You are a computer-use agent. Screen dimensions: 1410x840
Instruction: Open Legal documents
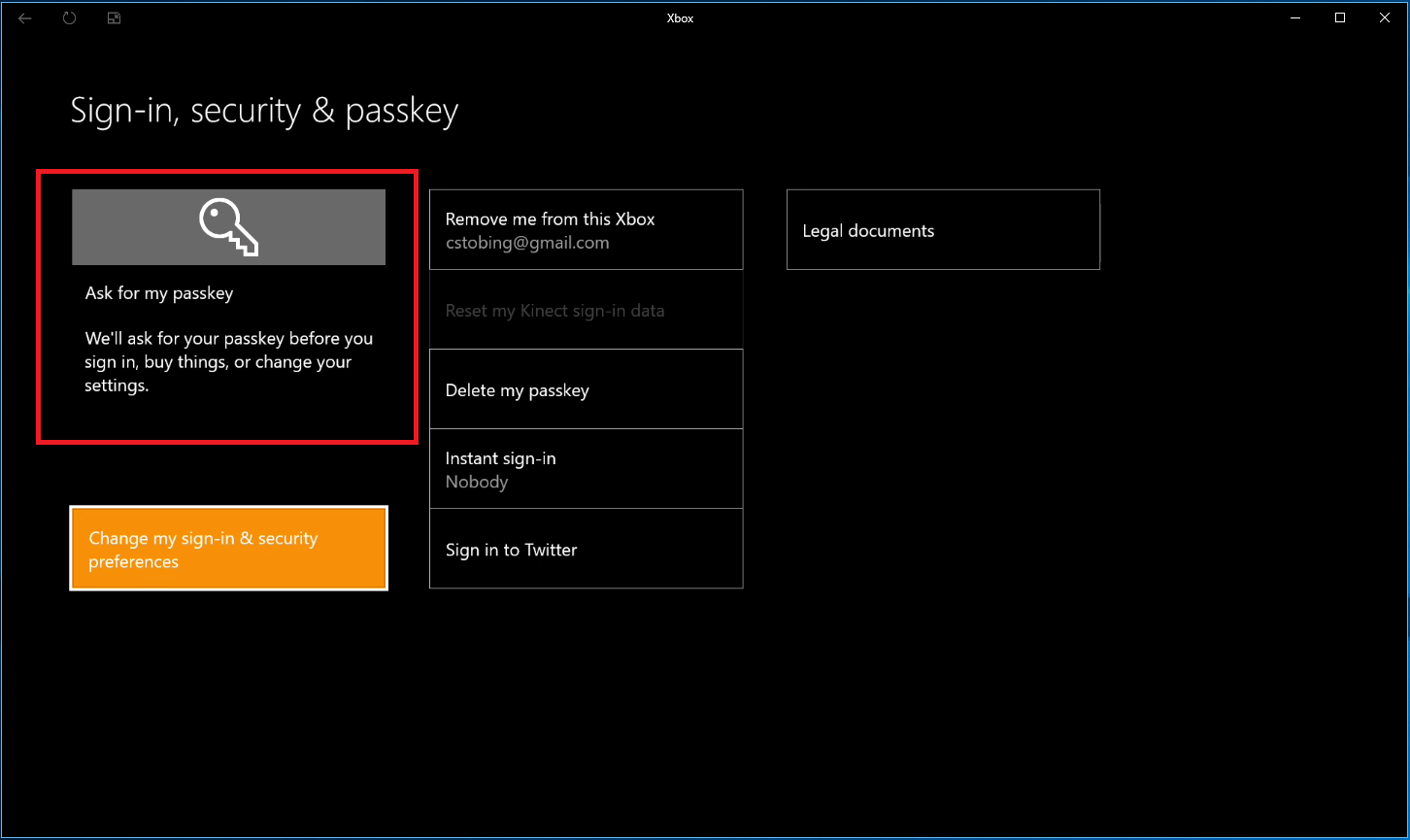(x=943, y=230)
